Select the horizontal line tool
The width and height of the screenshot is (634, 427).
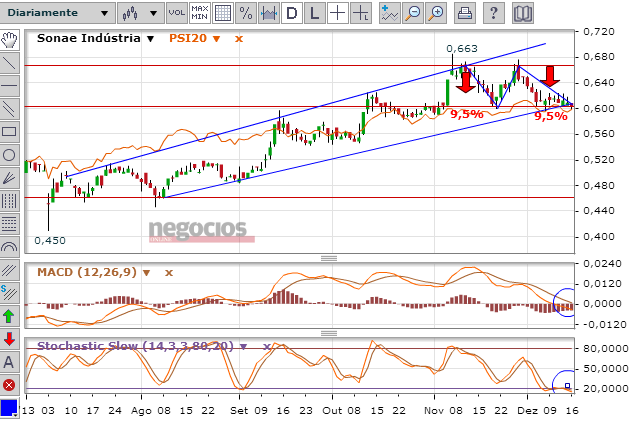click(9, 86)
